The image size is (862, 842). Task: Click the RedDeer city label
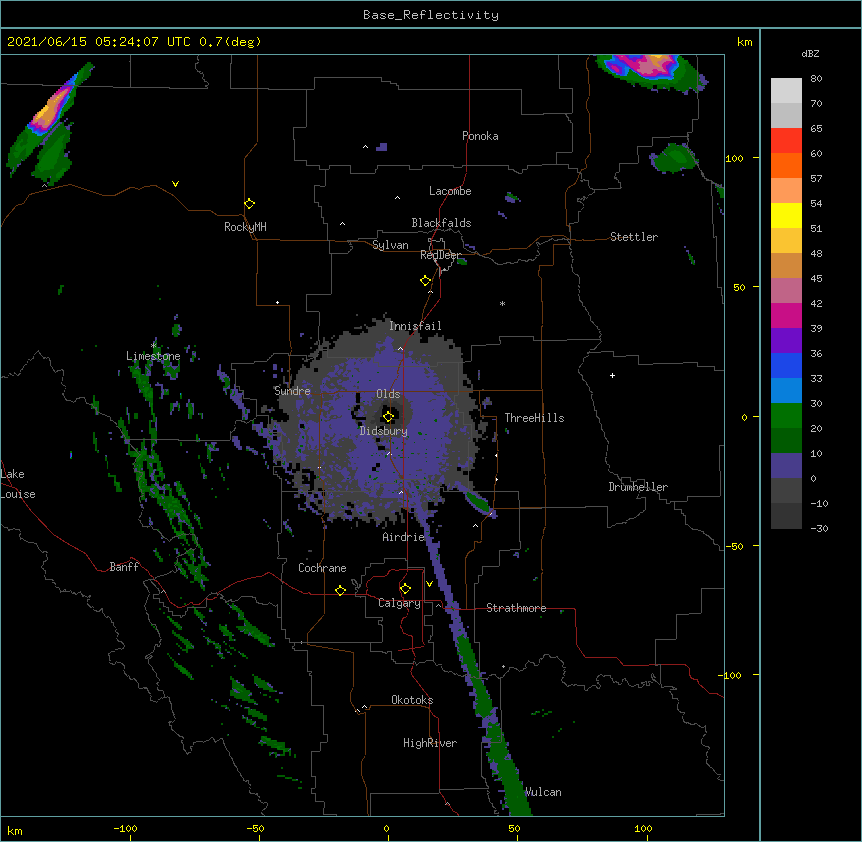(x=440, y=255)
